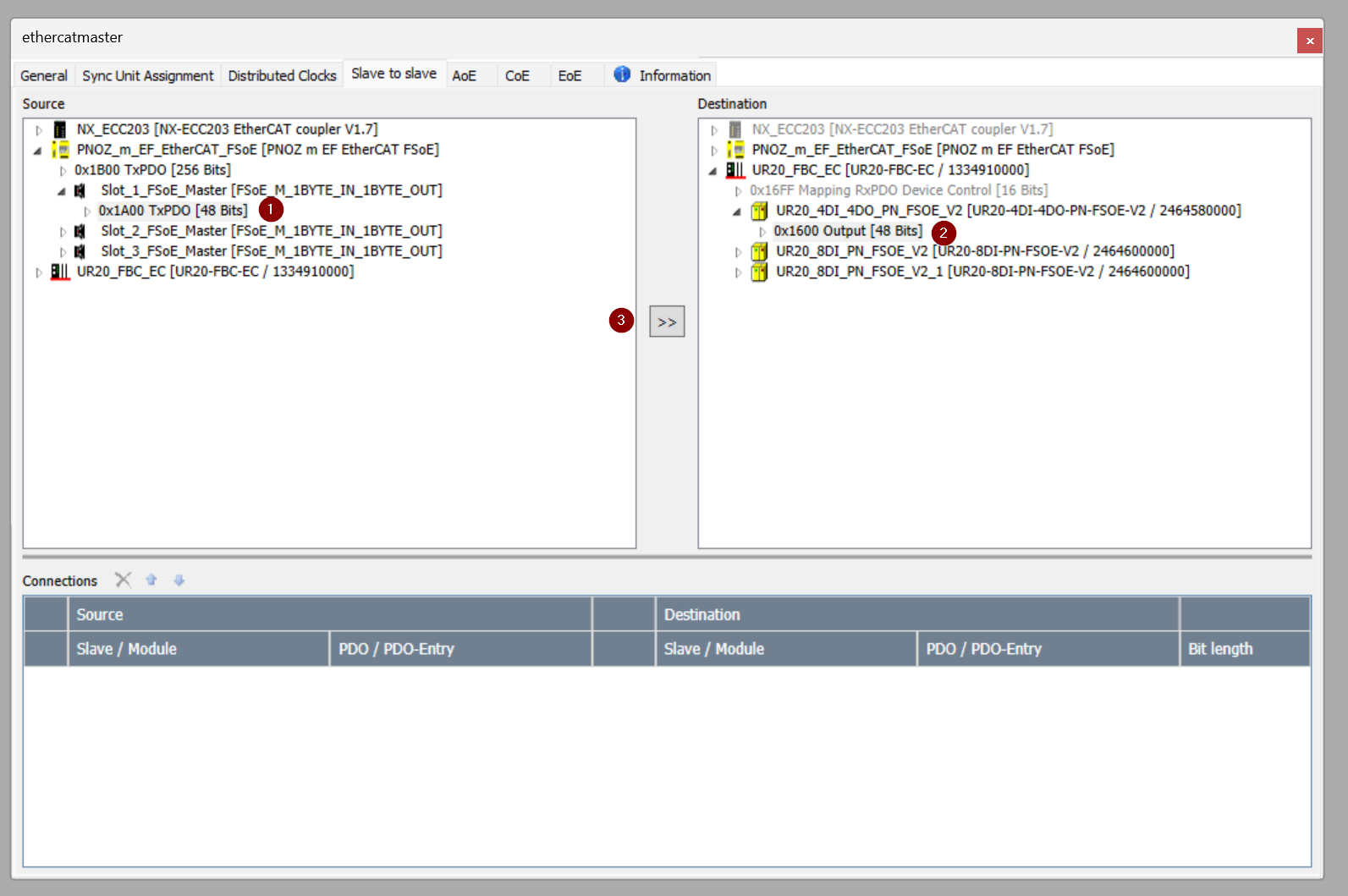Open the Information tab

(662, 75)
